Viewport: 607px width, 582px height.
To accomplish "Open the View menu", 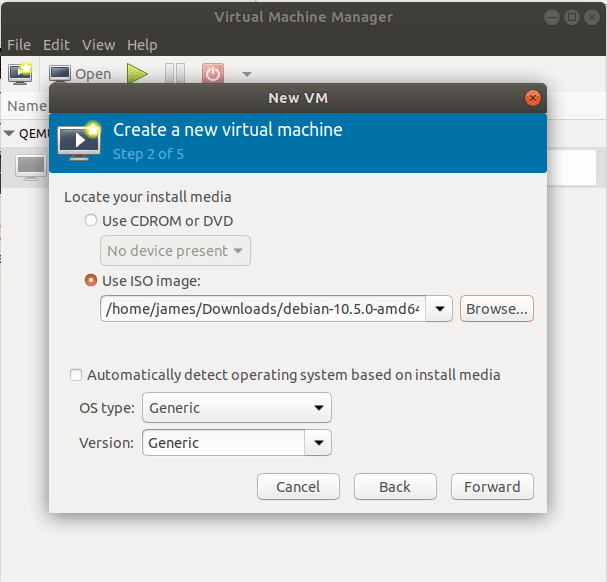I will [x=98, y=45].
